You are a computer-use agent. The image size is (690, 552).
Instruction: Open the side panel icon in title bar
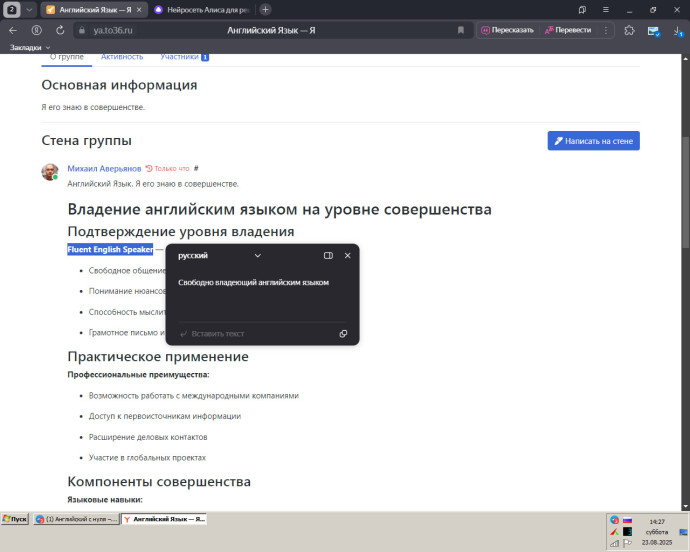point(582,10)
